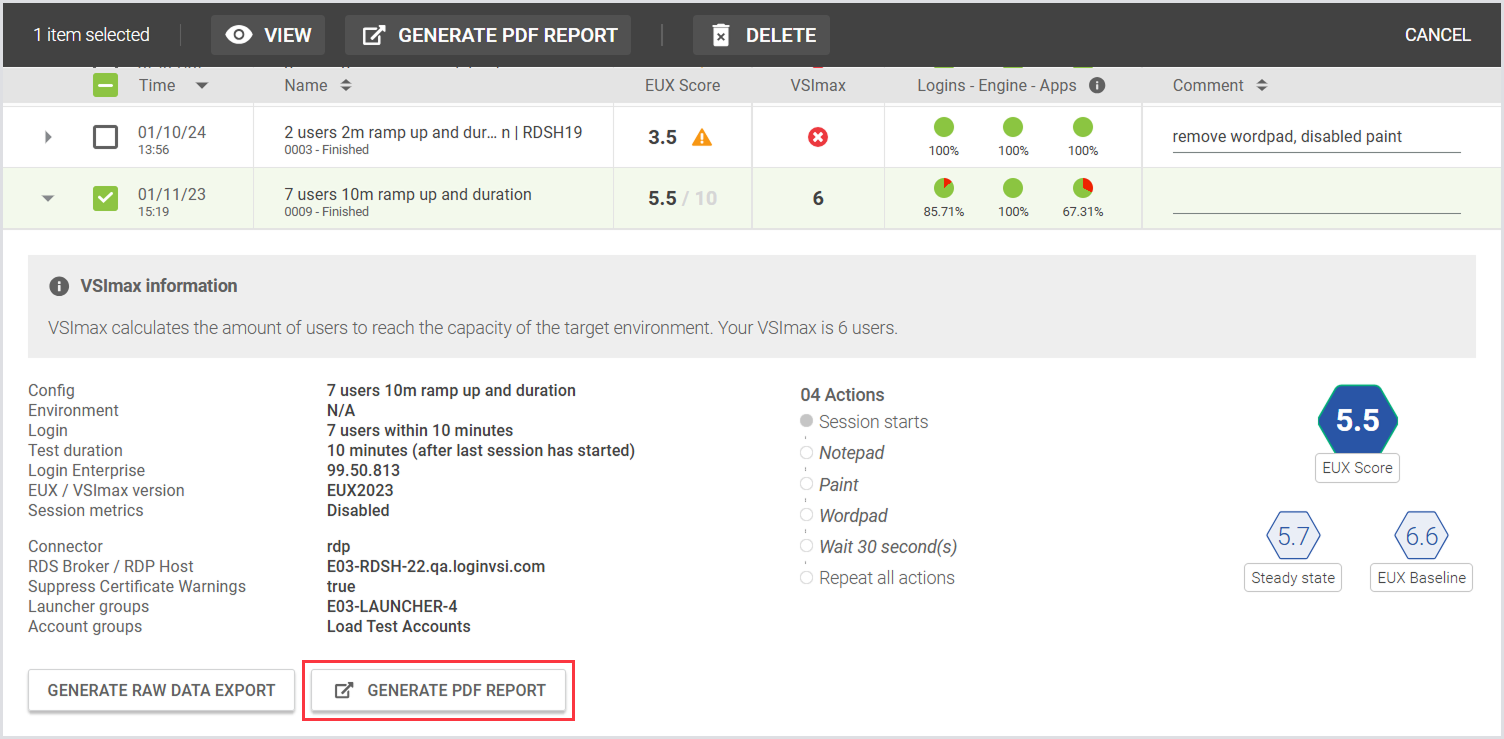Click the red VSImax failed X icon
The width and height of the screenshot is (1504, 739).
coord(818,137)
